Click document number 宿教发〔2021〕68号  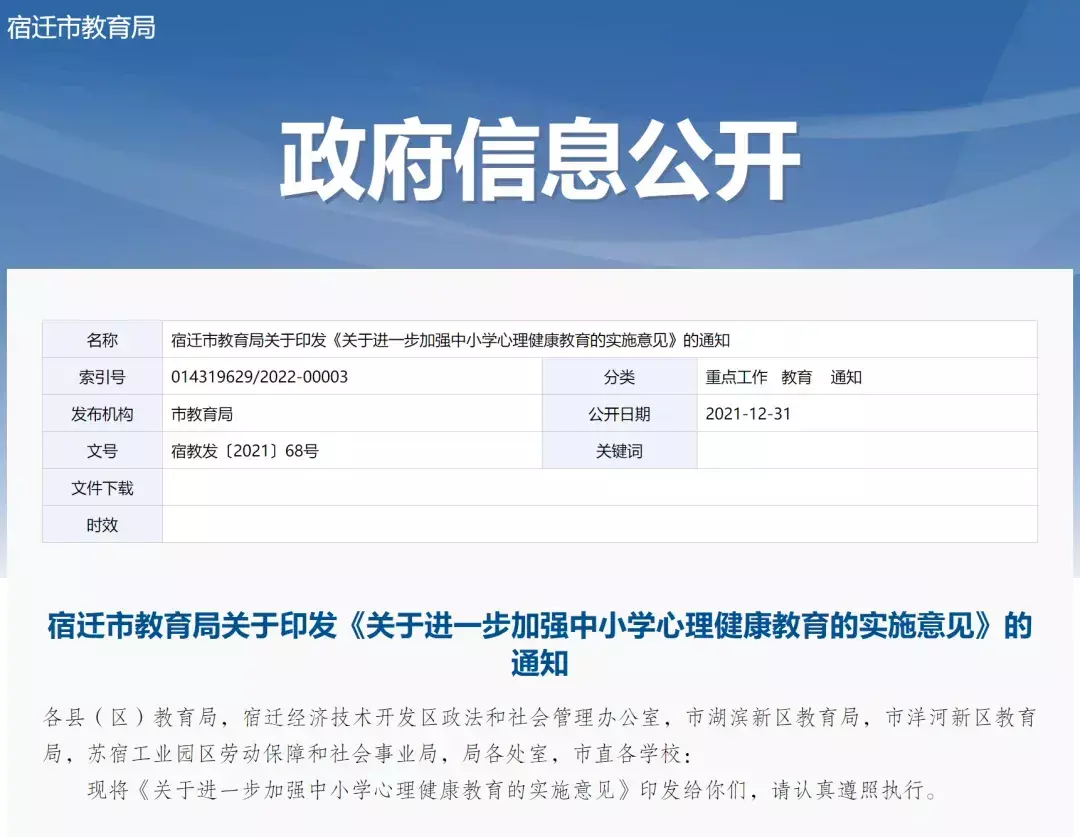tap(245, 451)
